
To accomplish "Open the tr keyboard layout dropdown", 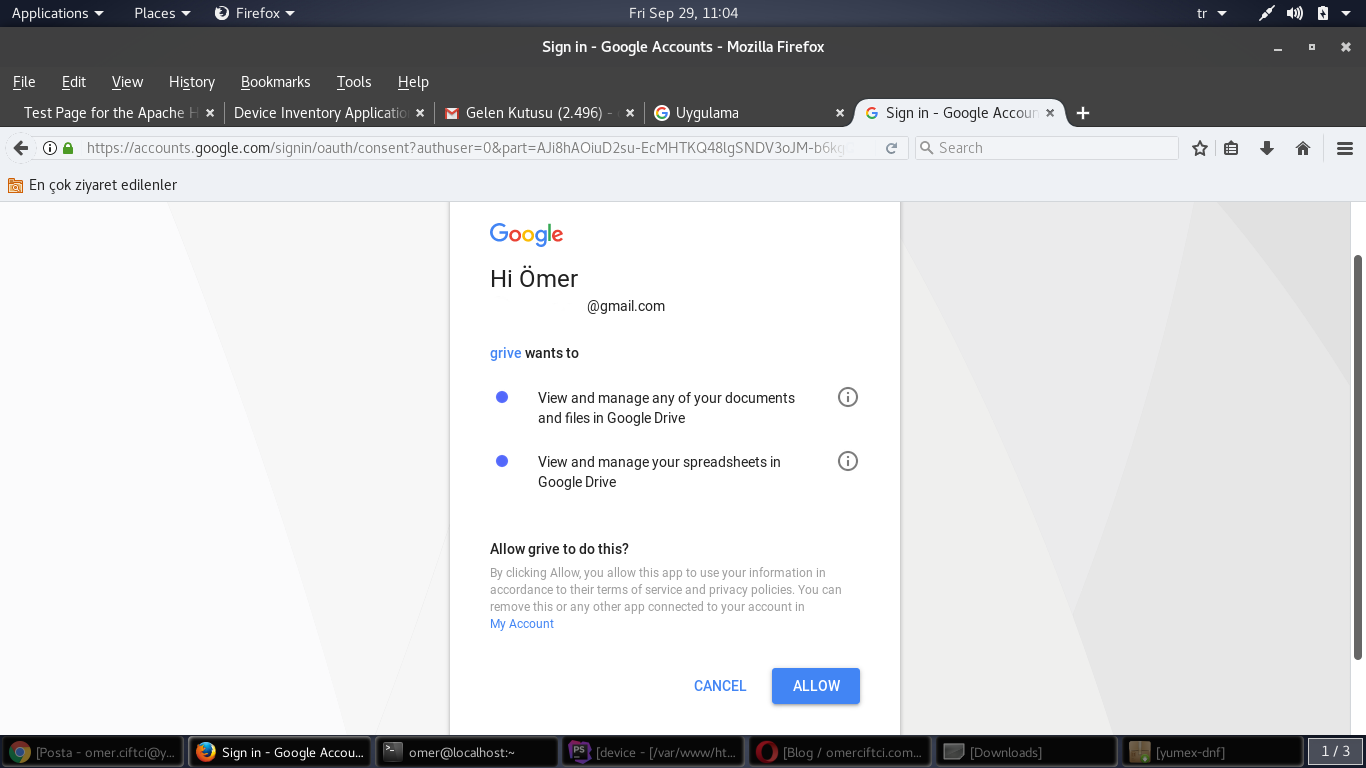I will pyautogui.click(x=1211, y=13).
